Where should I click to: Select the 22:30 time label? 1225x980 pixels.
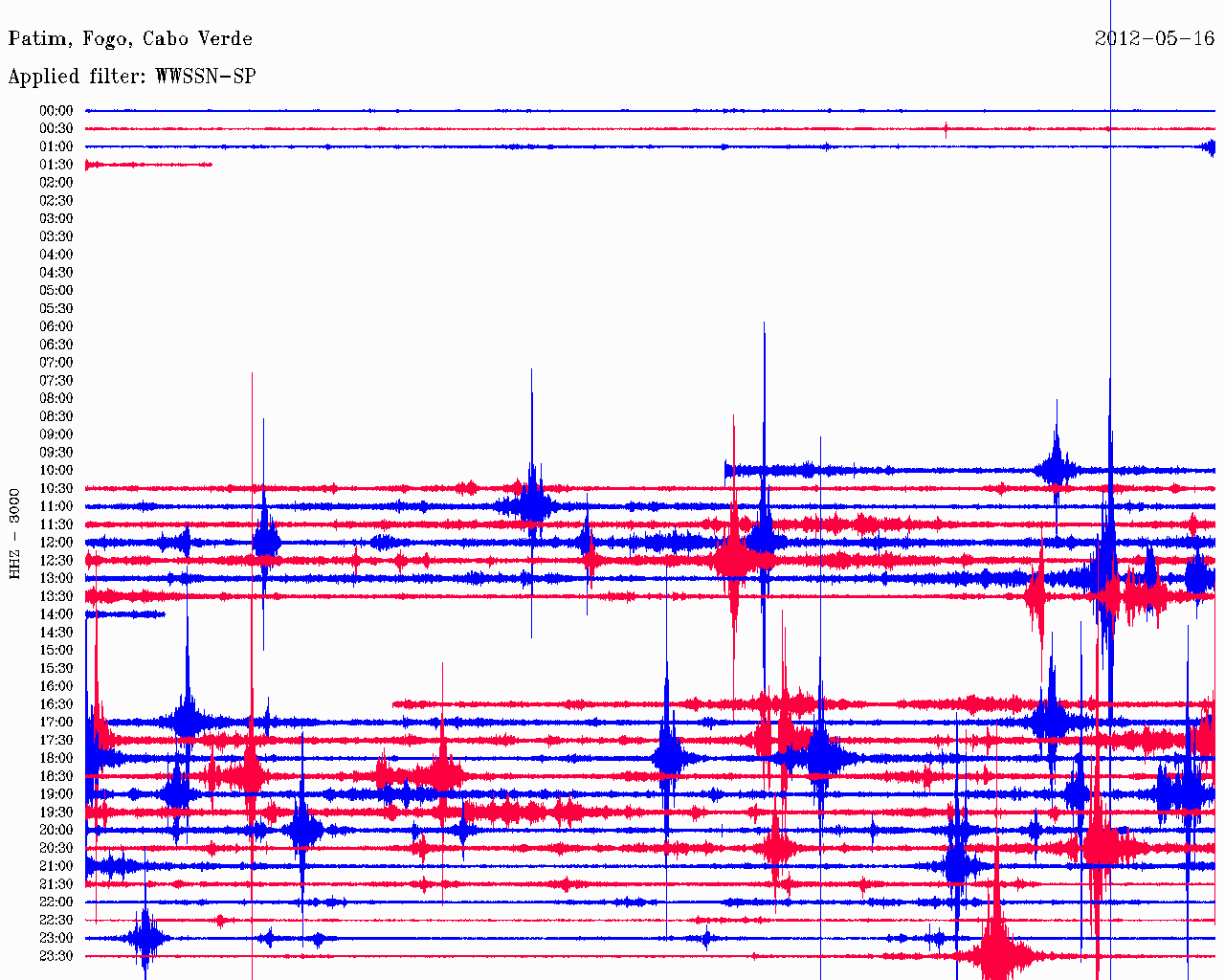coord(56,921)
